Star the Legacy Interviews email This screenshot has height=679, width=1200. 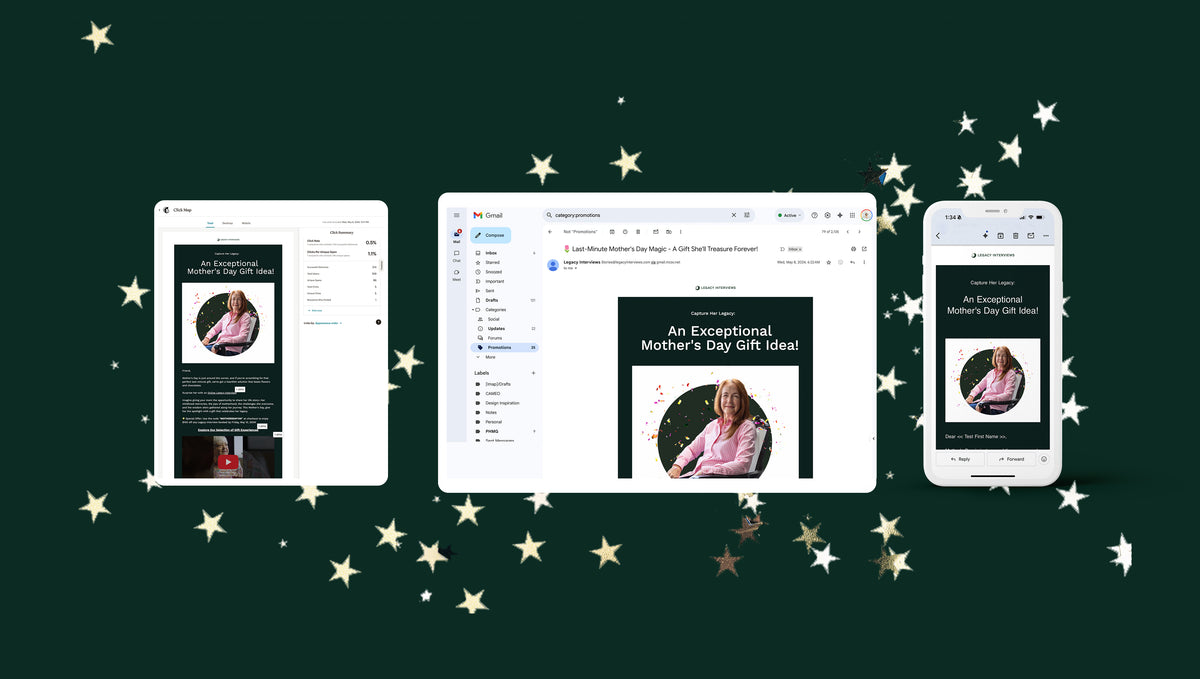click(x=828, y=262)
